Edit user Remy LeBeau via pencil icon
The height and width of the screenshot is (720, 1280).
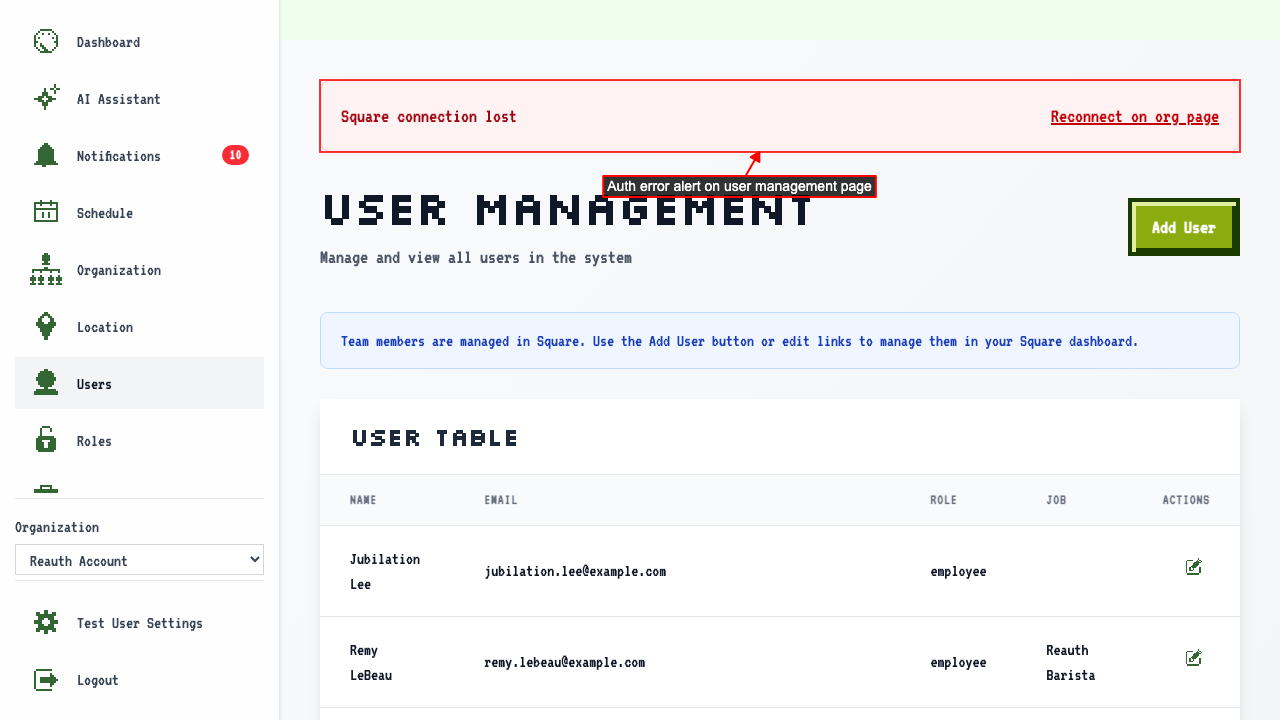(1193, 658)
